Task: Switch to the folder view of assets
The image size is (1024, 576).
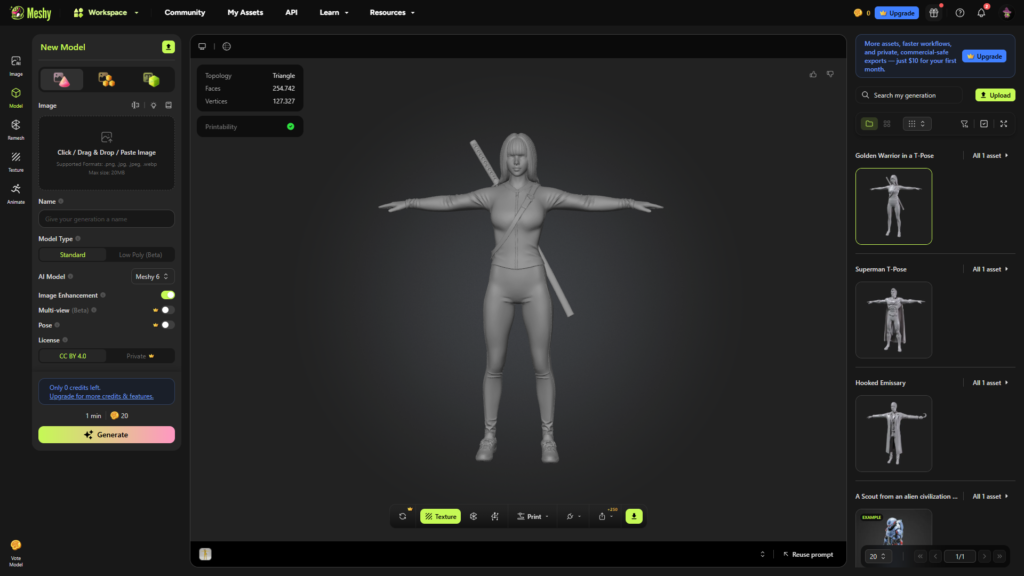Action: tap(869, 124)
